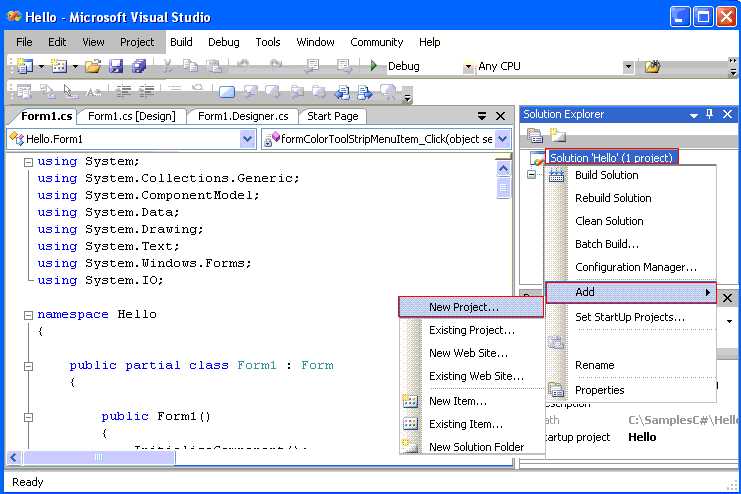Click the Save All icon

pos(139,67)
